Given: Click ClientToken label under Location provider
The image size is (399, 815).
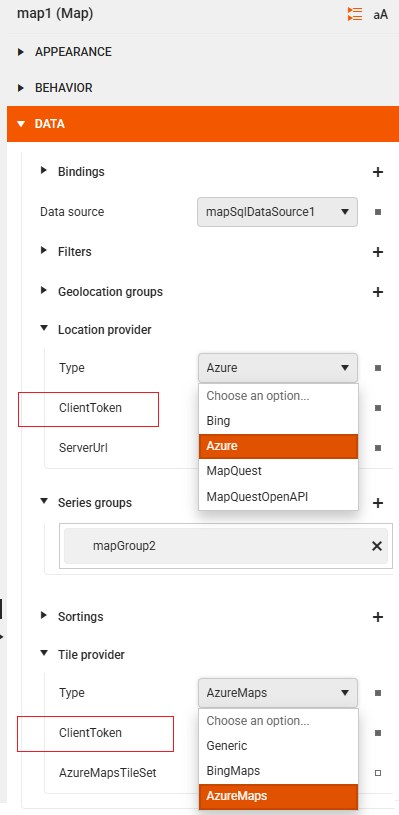Looking at the screenshot, I should point(90,408).
